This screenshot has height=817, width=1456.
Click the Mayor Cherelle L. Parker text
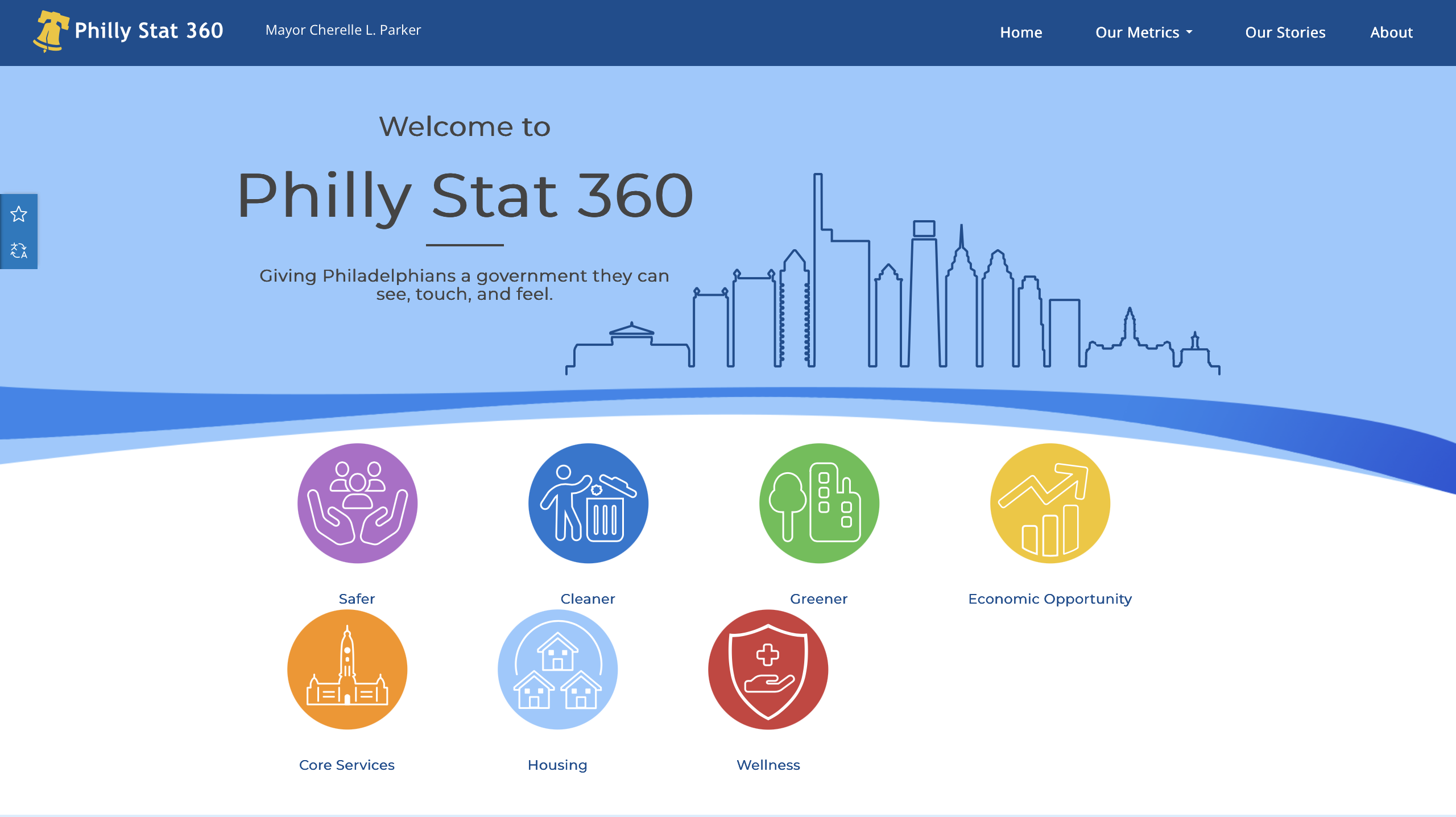[343, 30]
